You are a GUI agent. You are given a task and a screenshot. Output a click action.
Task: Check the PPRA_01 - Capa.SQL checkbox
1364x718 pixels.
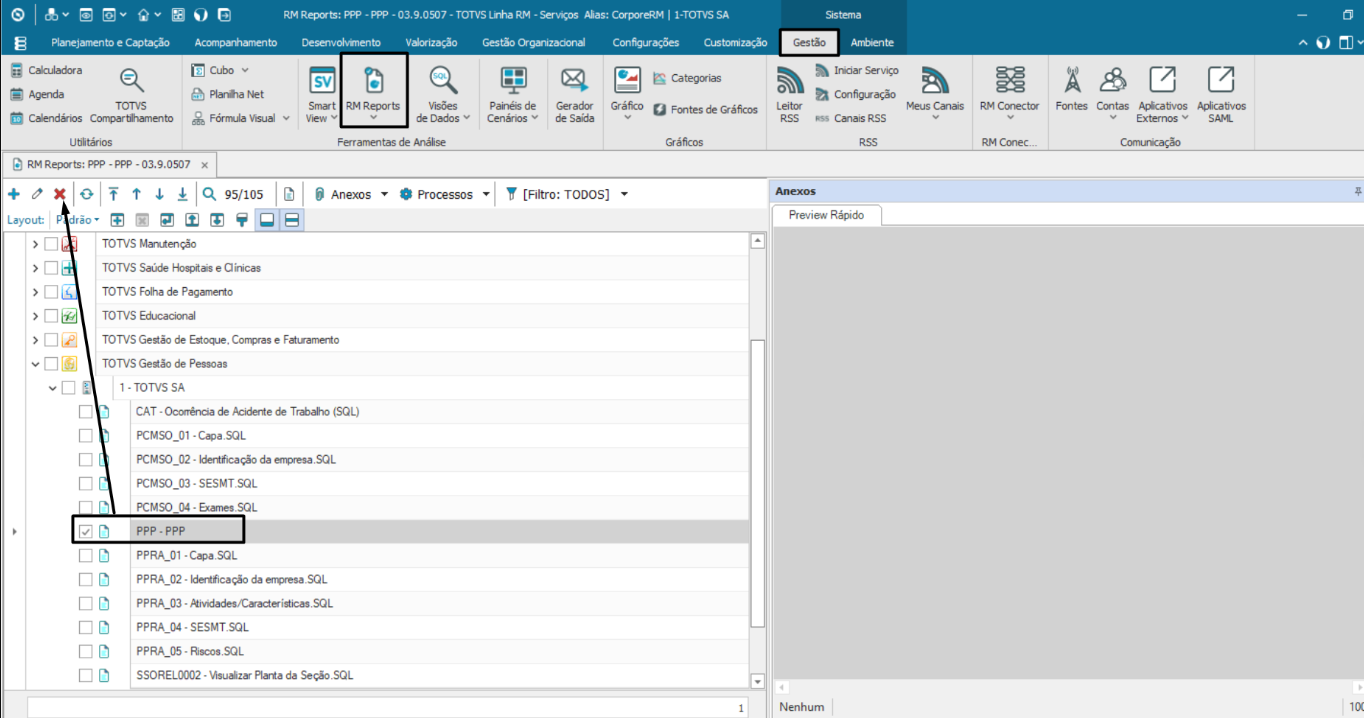(x=86, y=555)
